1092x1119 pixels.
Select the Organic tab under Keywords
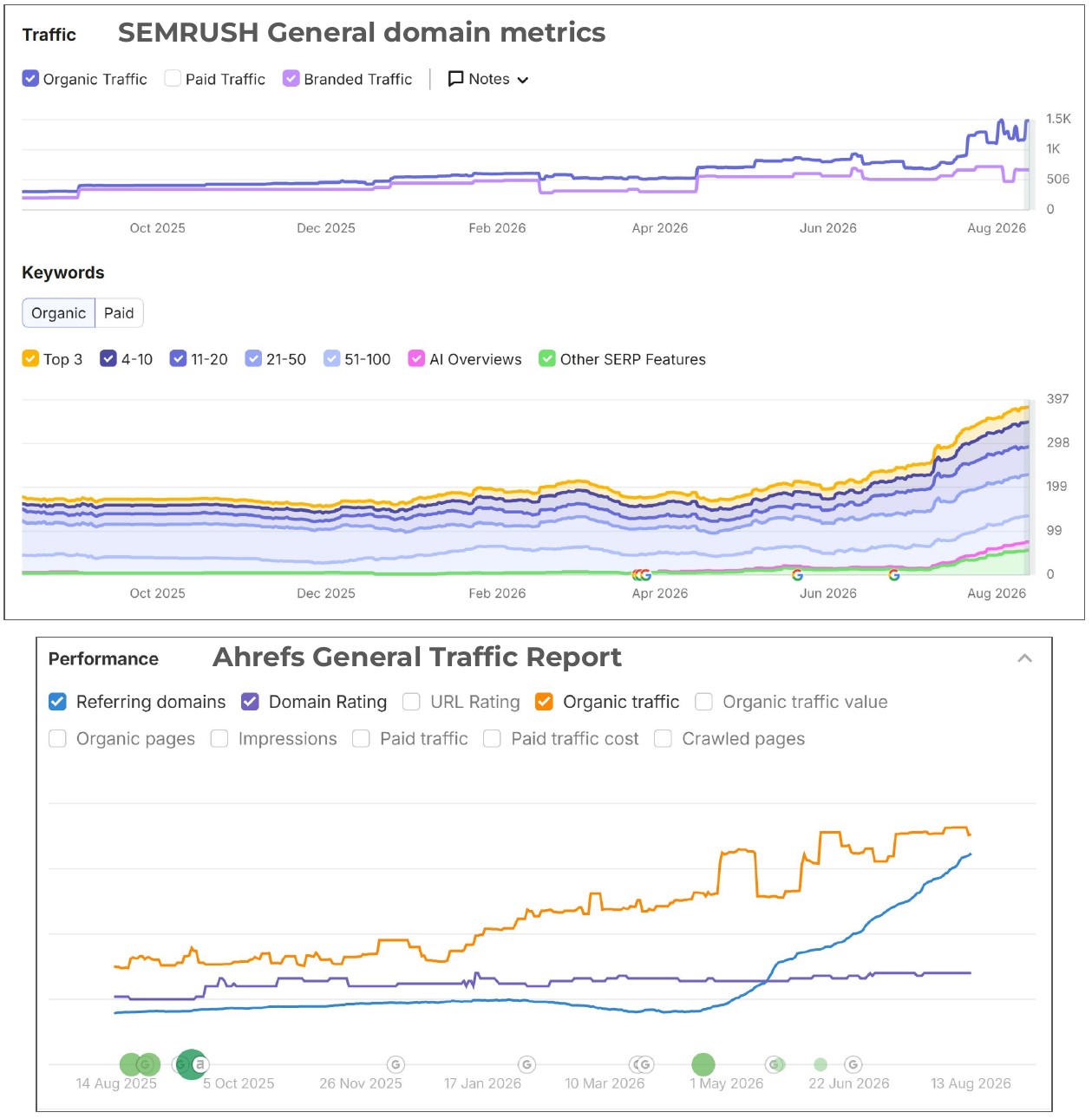[x=58, y=313]
